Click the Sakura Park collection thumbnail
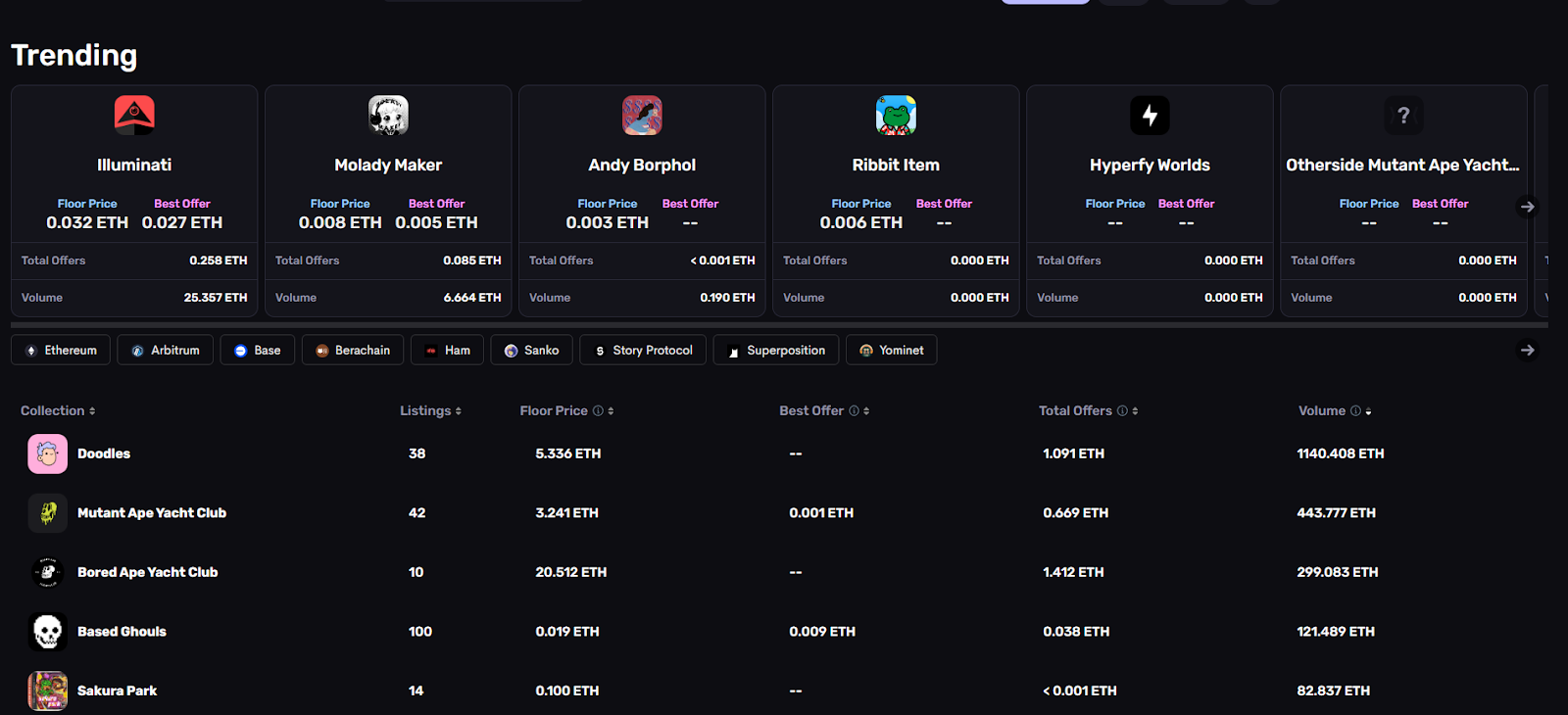This screenshot has width=1568, height=715. [x=47, y=691]
